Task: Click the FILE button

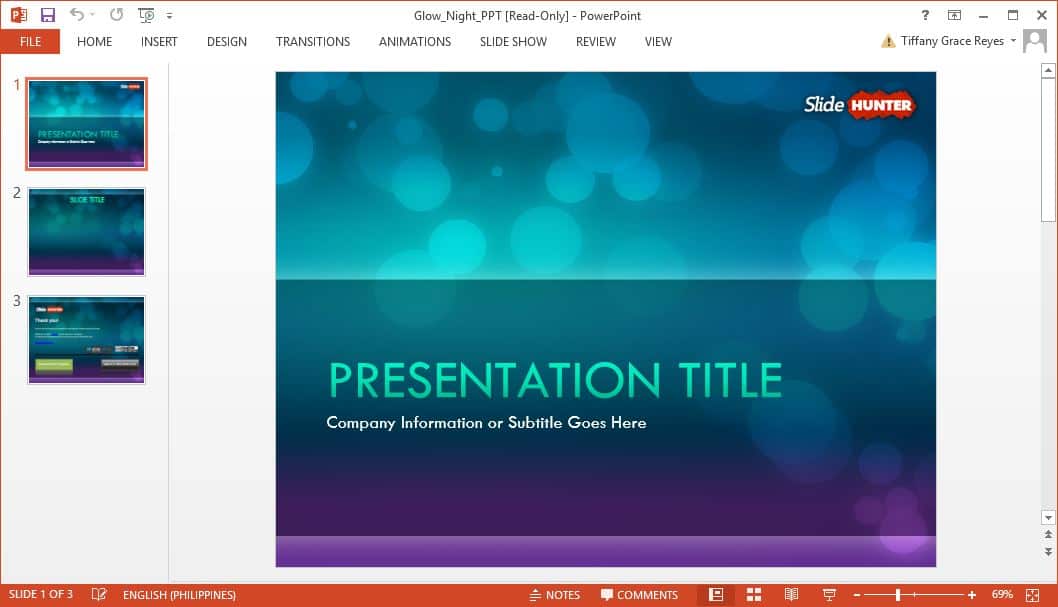Action: click(x=30, y=42)
